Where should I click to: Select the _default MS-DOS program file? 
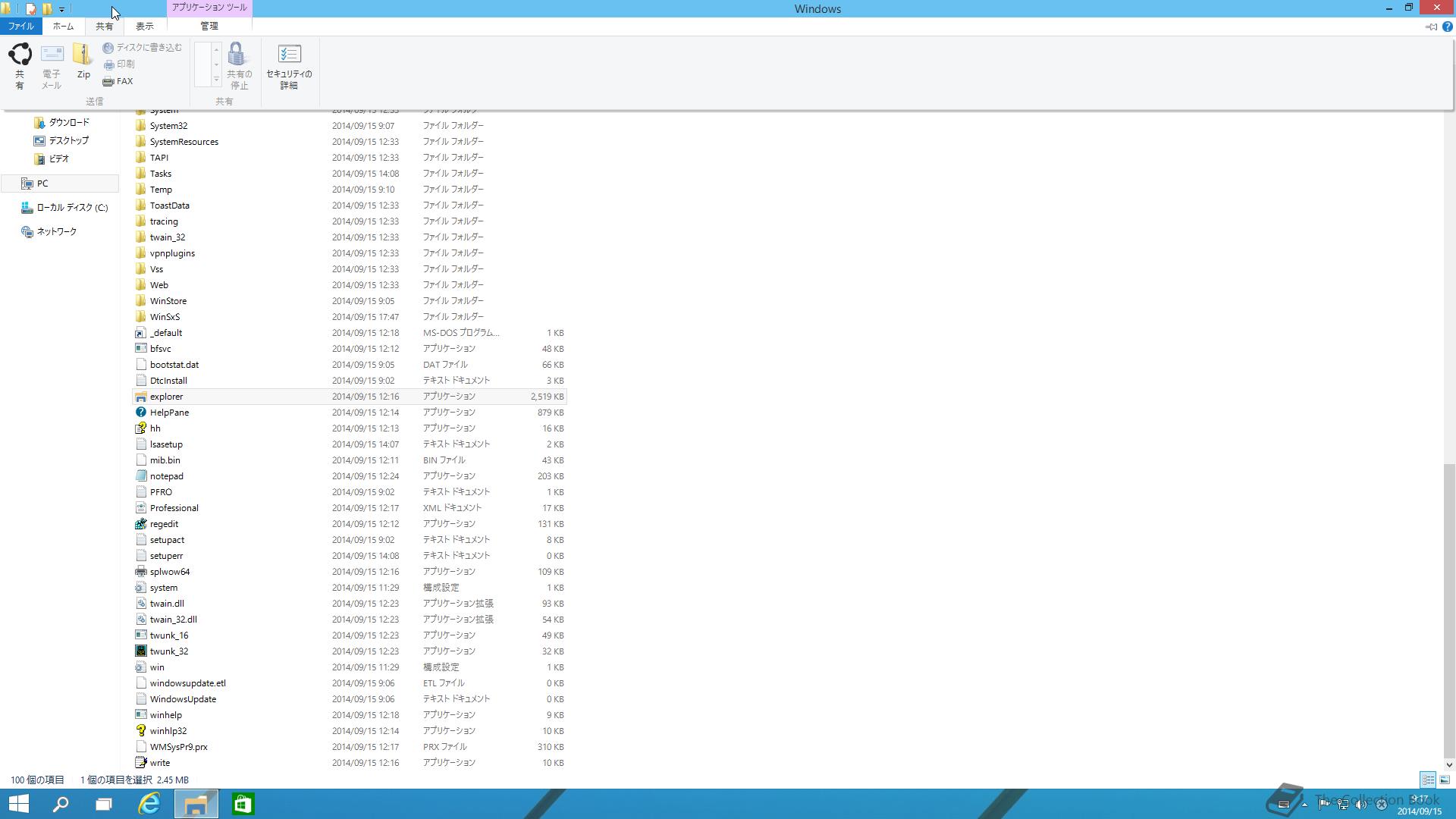point(350,333)
